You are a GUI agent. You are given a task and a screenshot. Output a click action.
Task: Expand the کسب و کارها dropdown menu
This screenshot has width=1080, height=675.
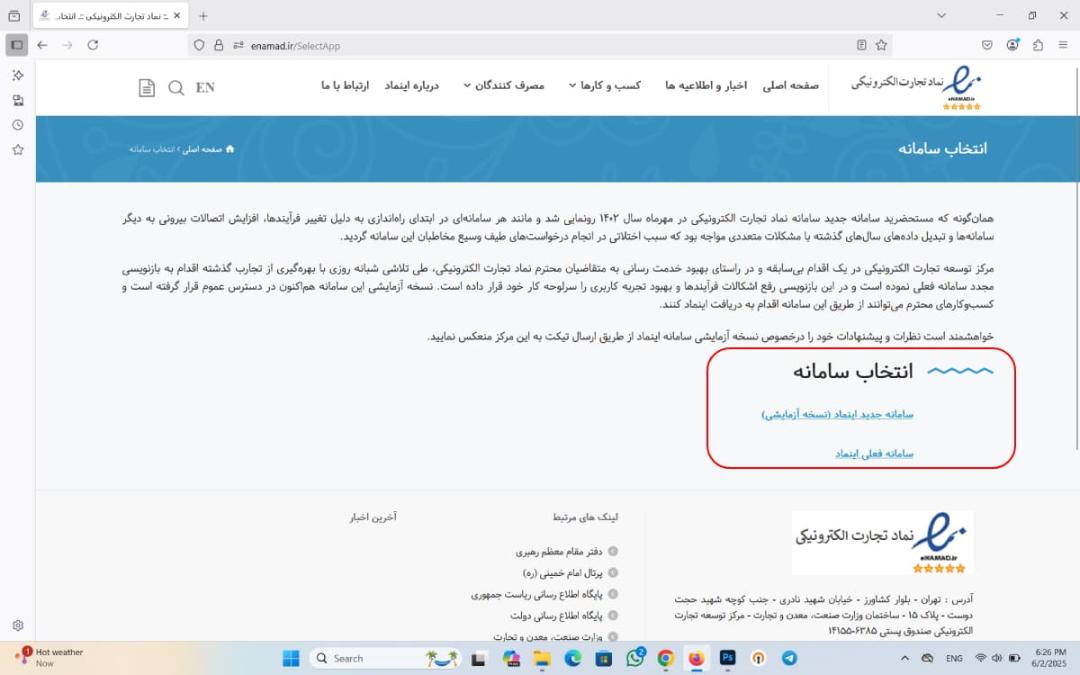tap(604, 85)
